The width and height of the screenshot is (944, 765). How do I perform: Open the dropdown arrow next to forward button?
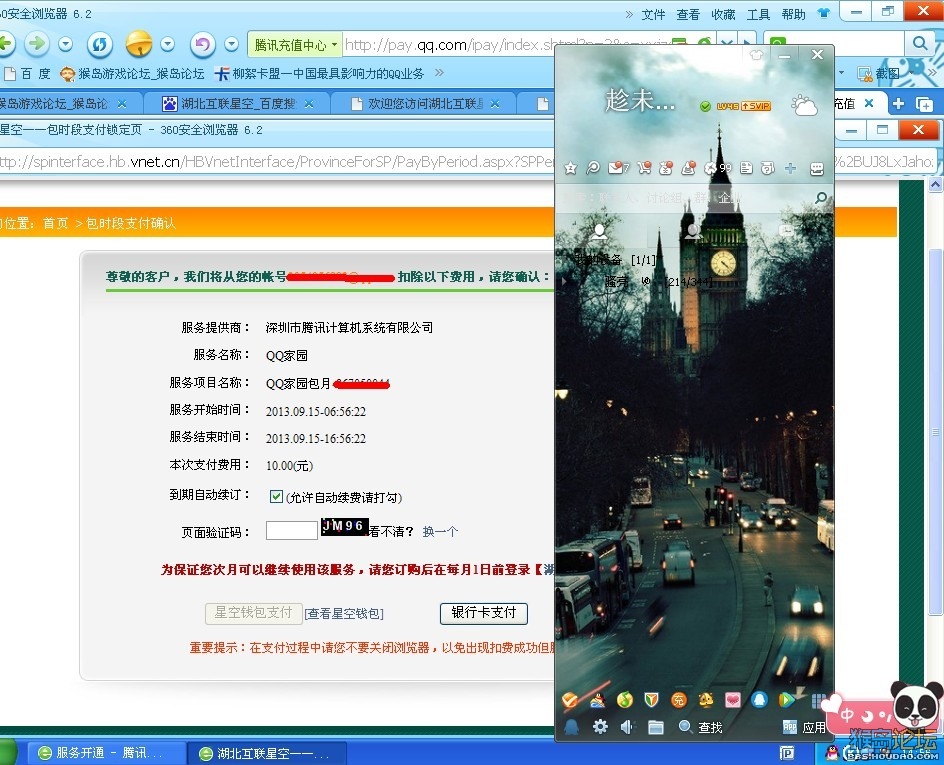click(x=66, y=44)
